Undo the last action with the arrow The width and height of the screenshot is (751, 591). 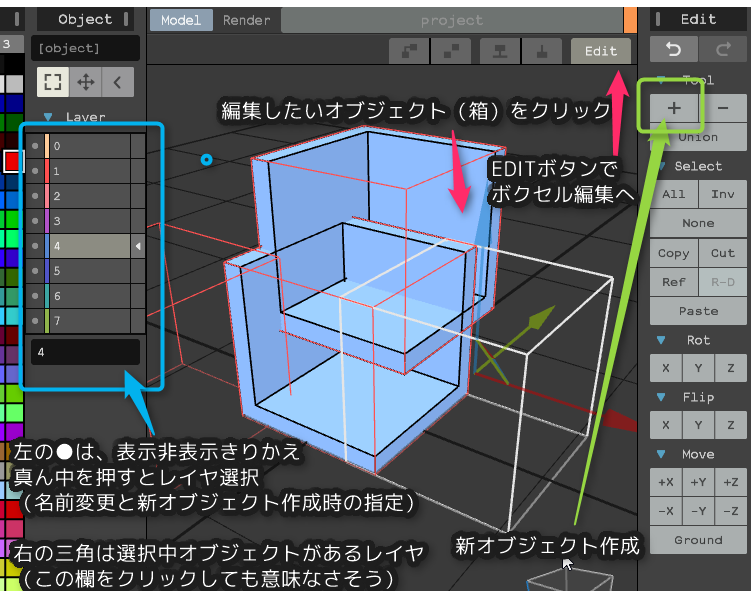[x=673, y=49]
